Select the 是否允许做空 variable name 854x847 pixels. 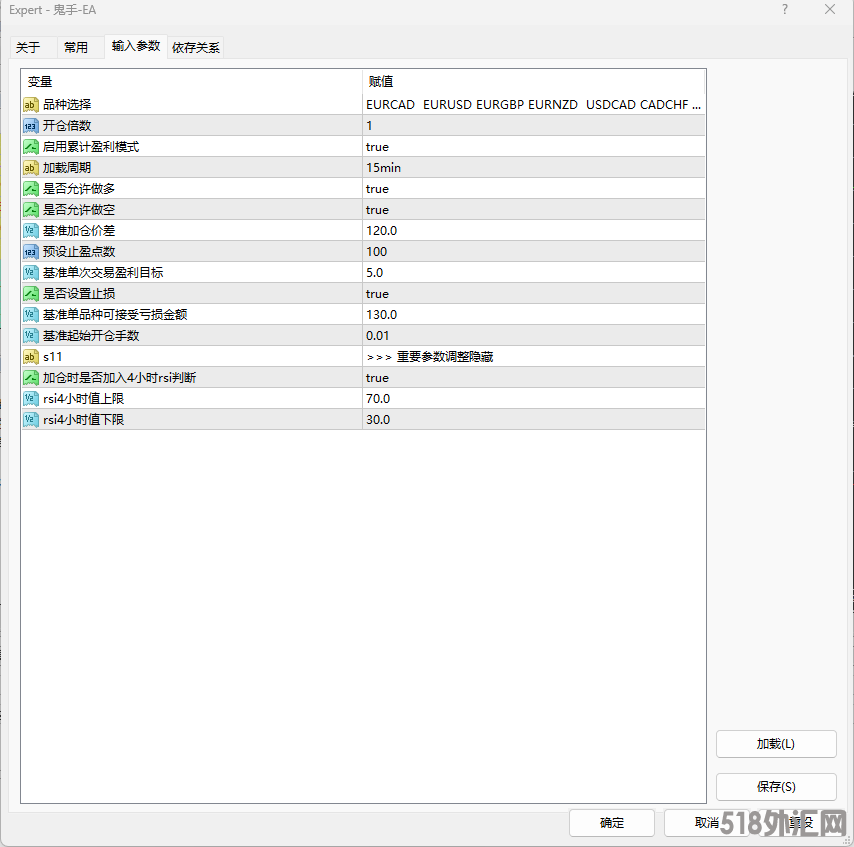click(79, 210)
